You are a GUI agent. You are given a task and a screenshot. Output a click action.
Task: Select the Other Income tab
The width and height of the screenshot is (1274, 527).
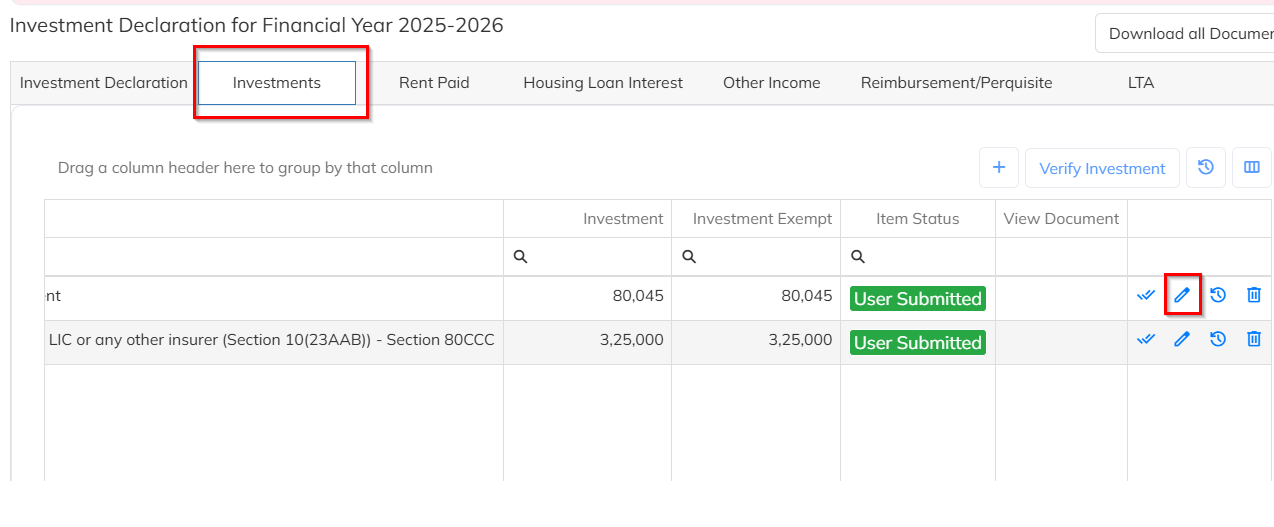coord(771,83)
